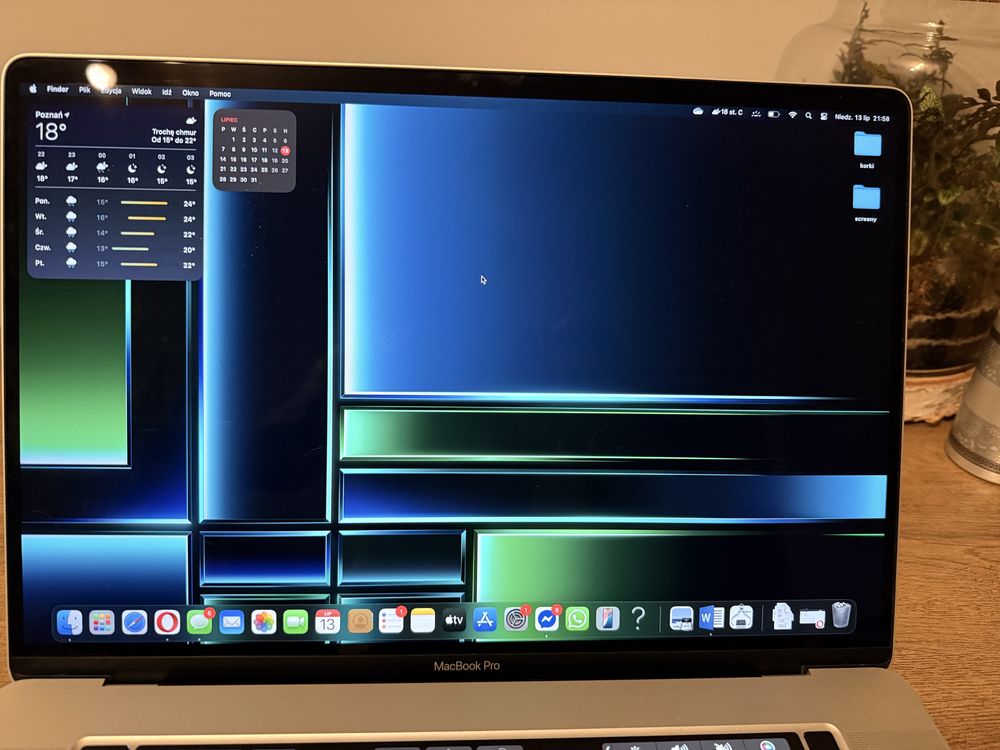Open the 18 st. C weather menu item
1000x750 pixels.
[728, 112]
